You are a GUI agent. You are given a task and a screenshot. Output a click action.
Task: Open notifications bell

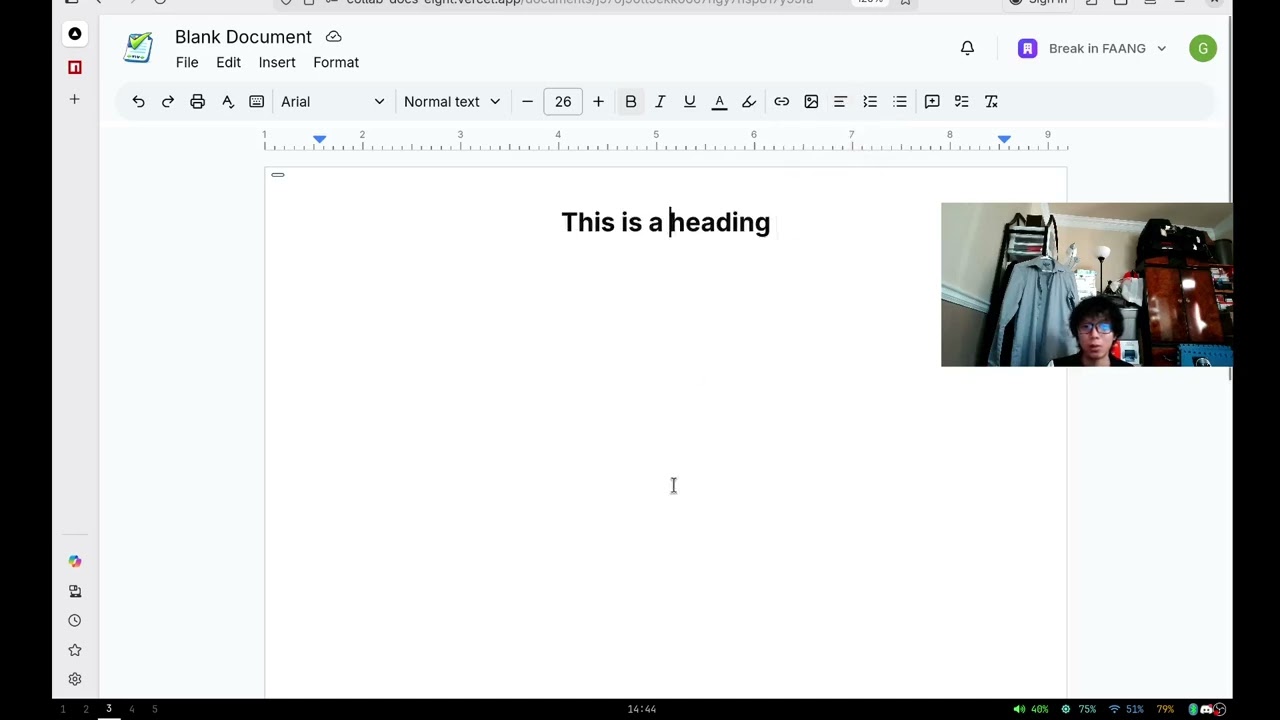pos(967,48)
